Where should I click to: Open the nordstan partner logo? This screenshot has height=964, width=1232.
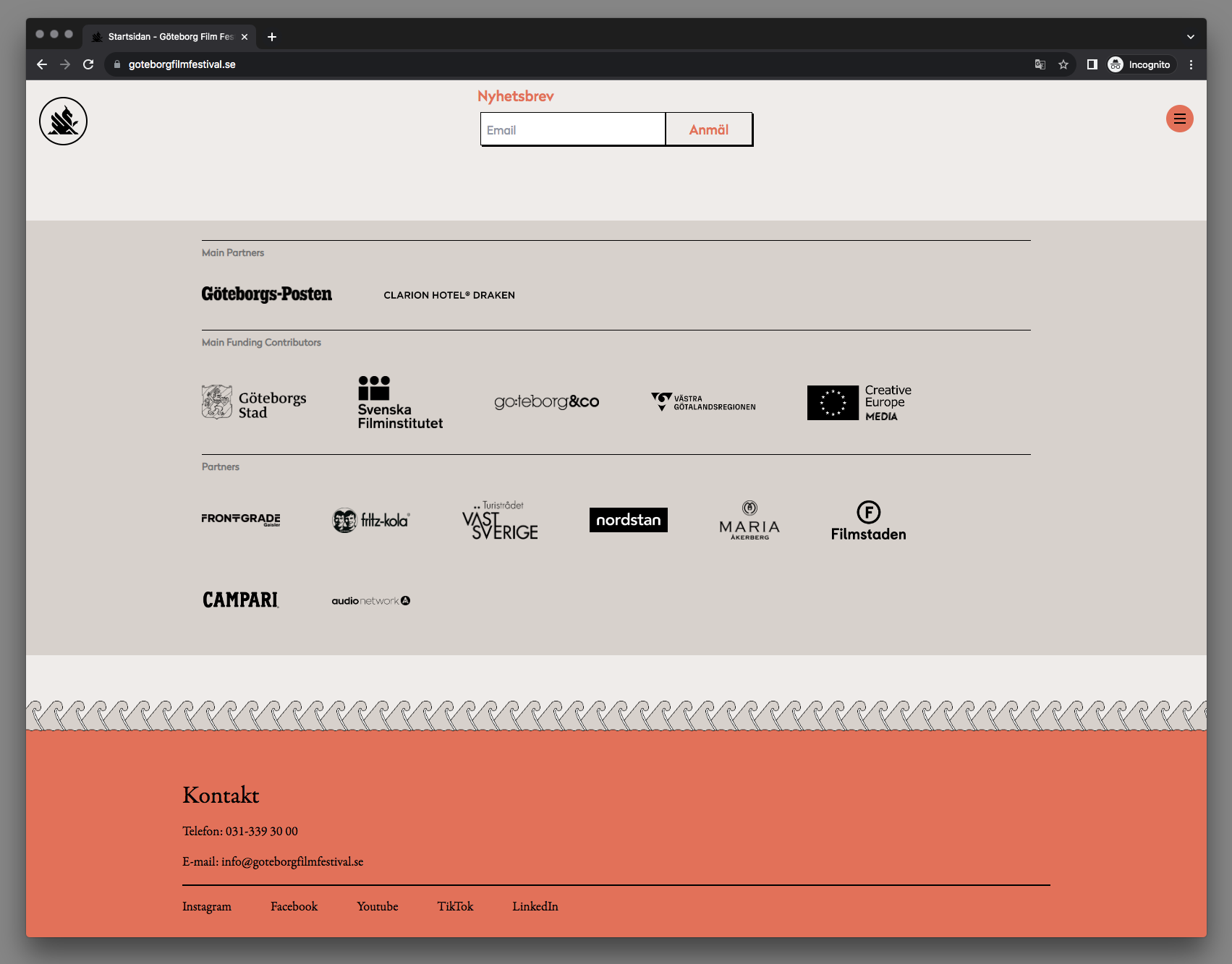[629, 520]
